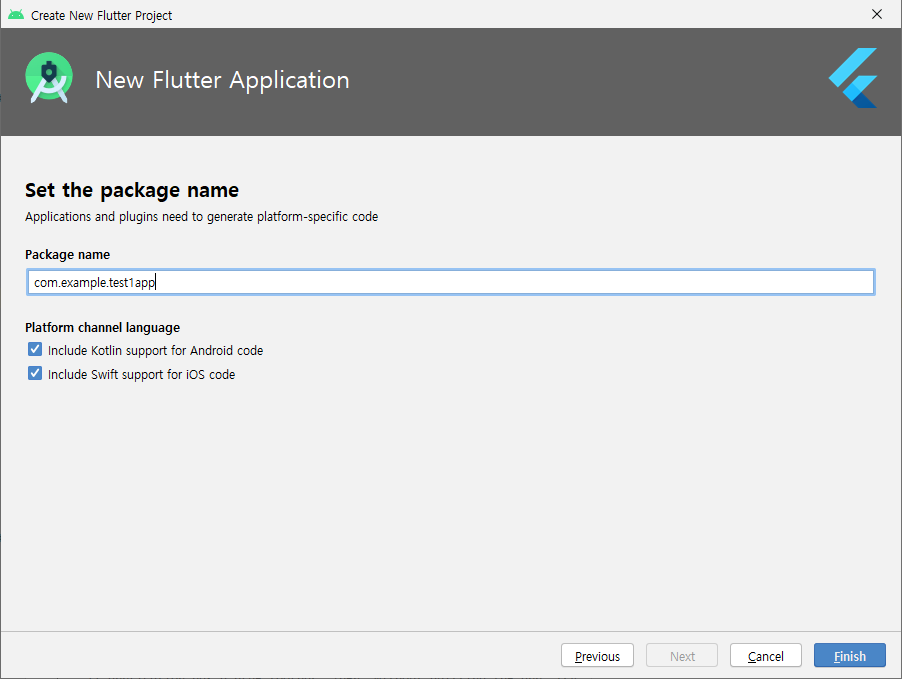Uncheck Include Kotlin support for Android code
This screenshot has width=902, height=679.
[x=35, y=349]
